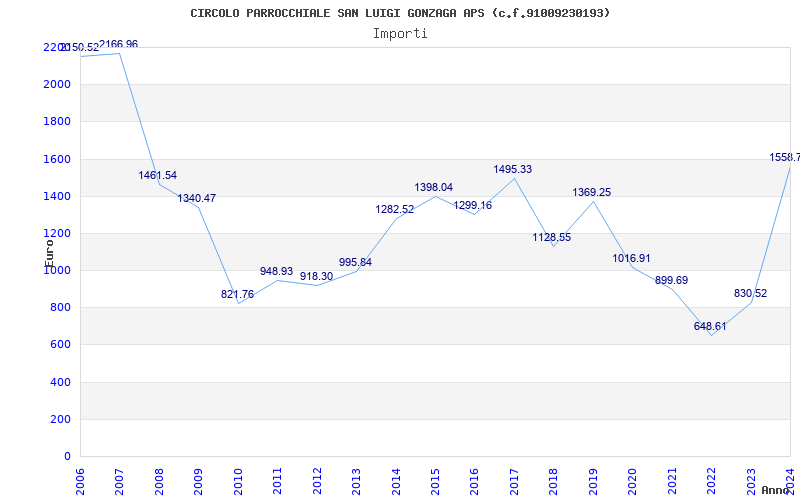Select the data label 821.76
This screenshot has width=800, height=500.
click(237, 294)
